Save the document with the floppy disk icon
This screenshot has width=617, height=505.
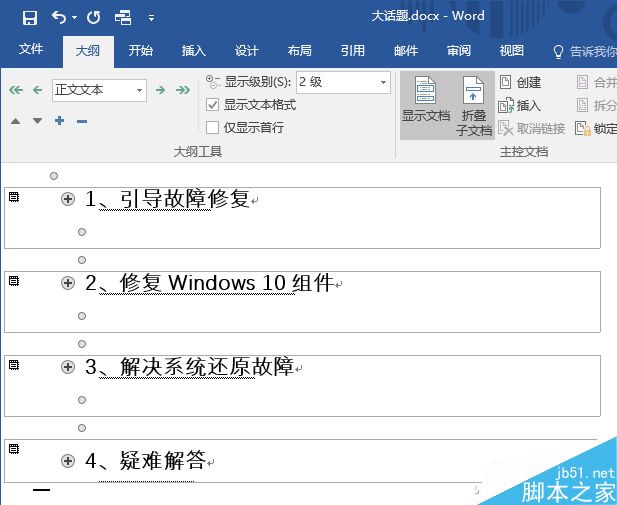(30, 18)
